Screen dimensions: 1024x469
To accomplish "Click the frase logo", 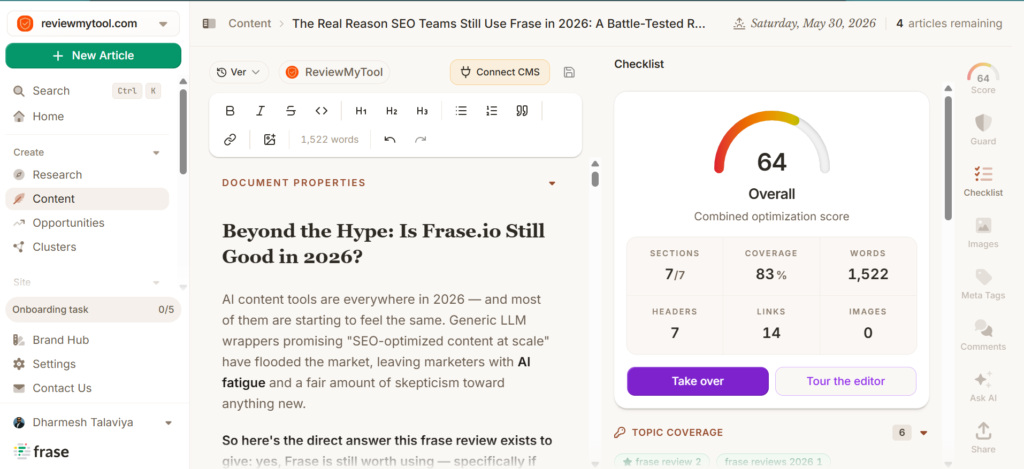I will (41, 451).
